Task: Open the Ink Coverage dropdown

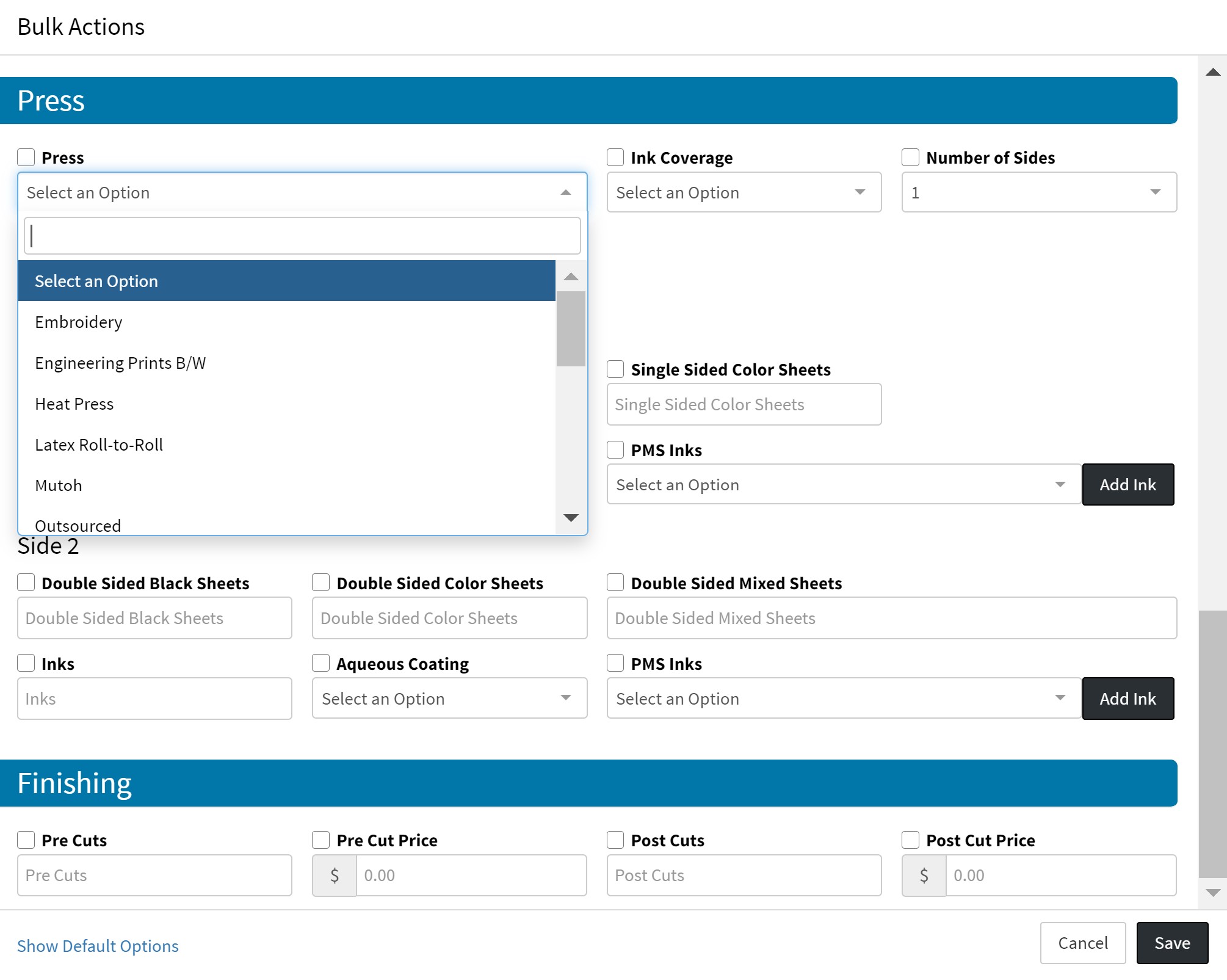Action: click(744, 192)
